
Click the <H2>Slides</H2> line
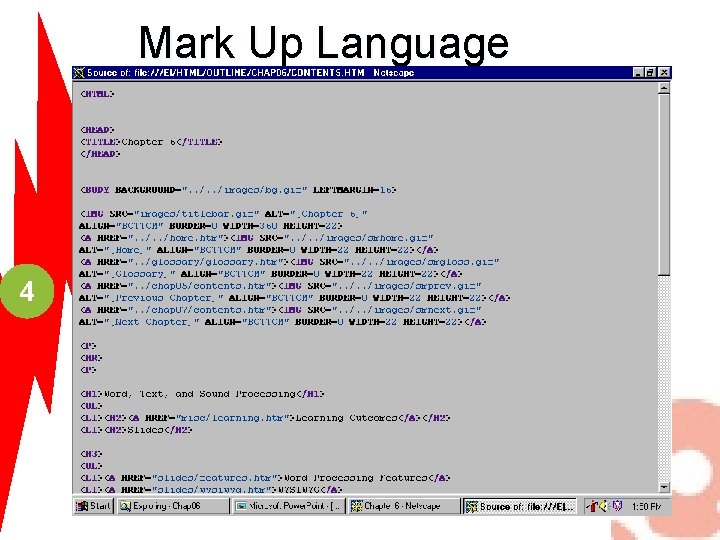click(x=136, y=430)
